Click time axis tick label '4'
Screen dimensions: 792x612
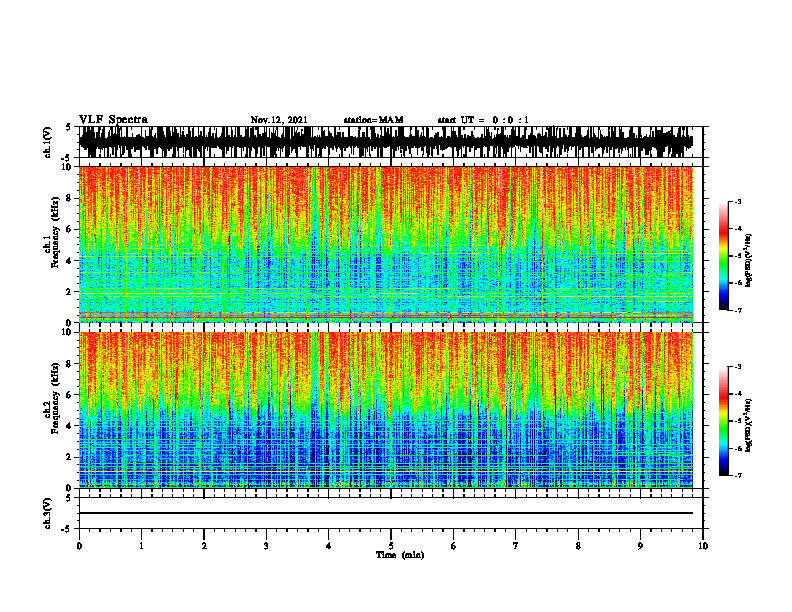pos(329,546)
